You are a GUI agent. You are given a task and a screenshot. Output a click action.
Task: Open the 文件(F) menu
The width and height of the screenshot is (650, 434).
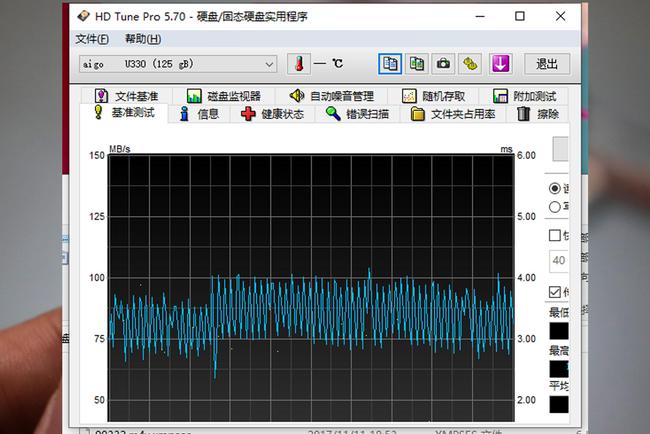click(x=92, y=39)
